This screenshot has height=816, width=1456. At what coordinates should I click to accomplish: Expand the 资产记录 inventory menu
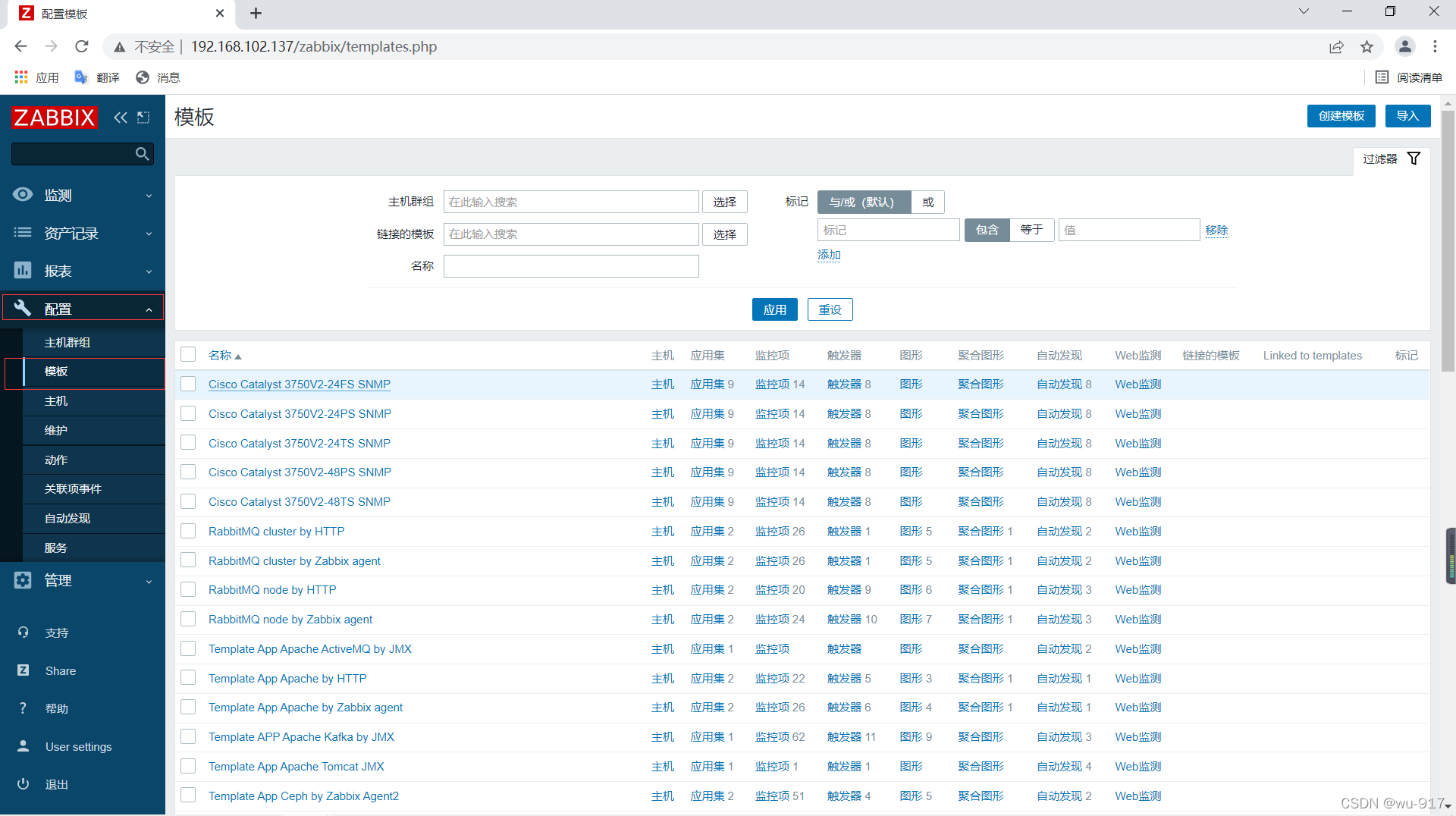(83, 233)
